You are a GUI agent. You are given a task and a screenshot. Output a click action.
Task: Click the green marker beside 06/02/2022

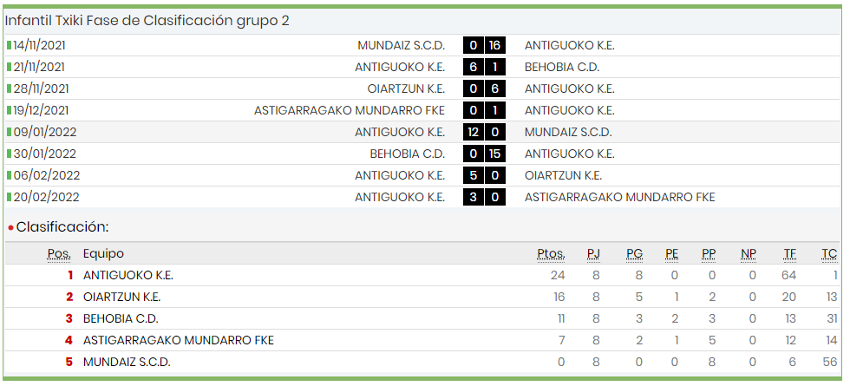tap(9, 176)
